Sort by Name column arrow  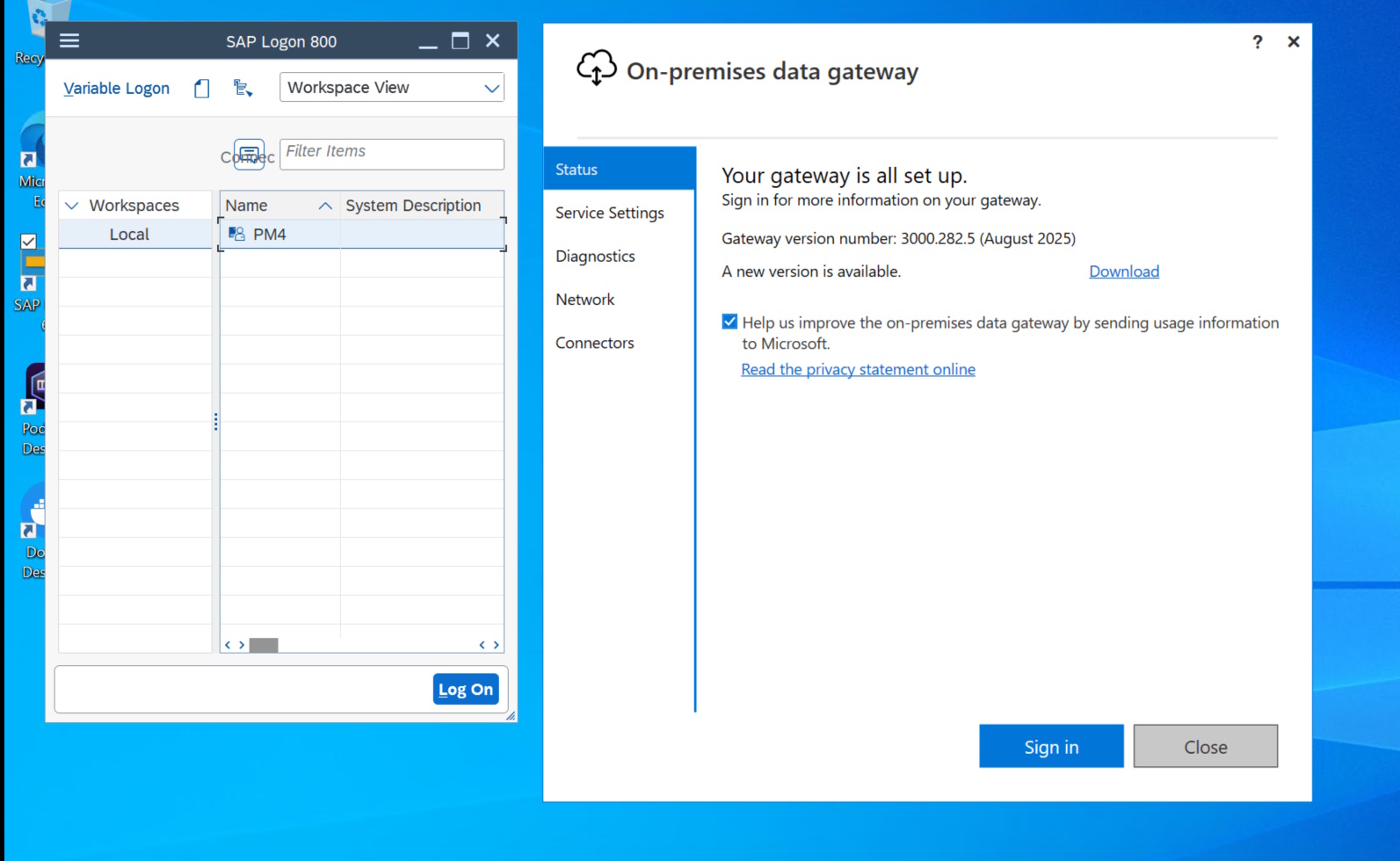(x=325, y=206)
